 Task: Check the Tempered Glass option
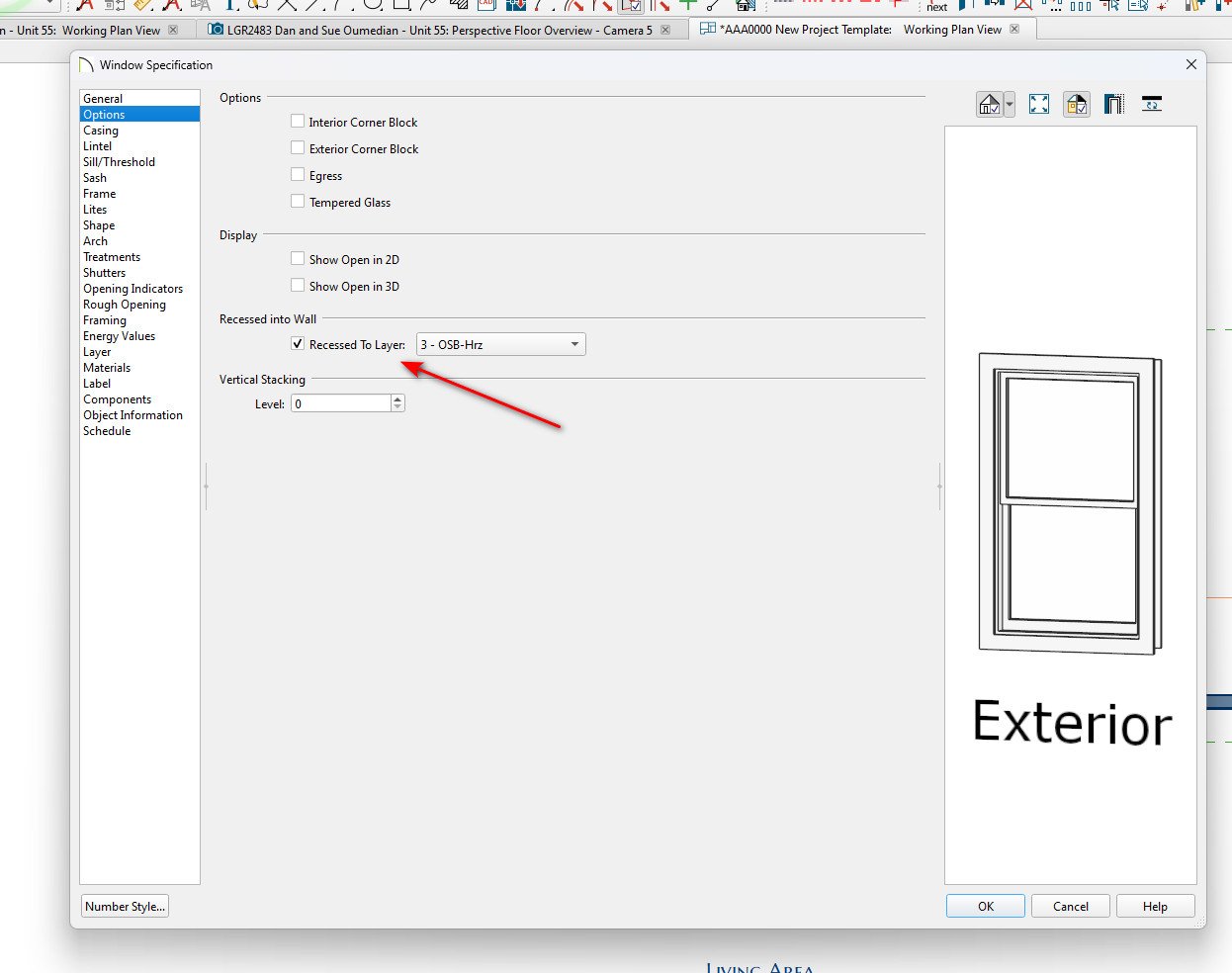pyautogui.click(x=298, y=202)
